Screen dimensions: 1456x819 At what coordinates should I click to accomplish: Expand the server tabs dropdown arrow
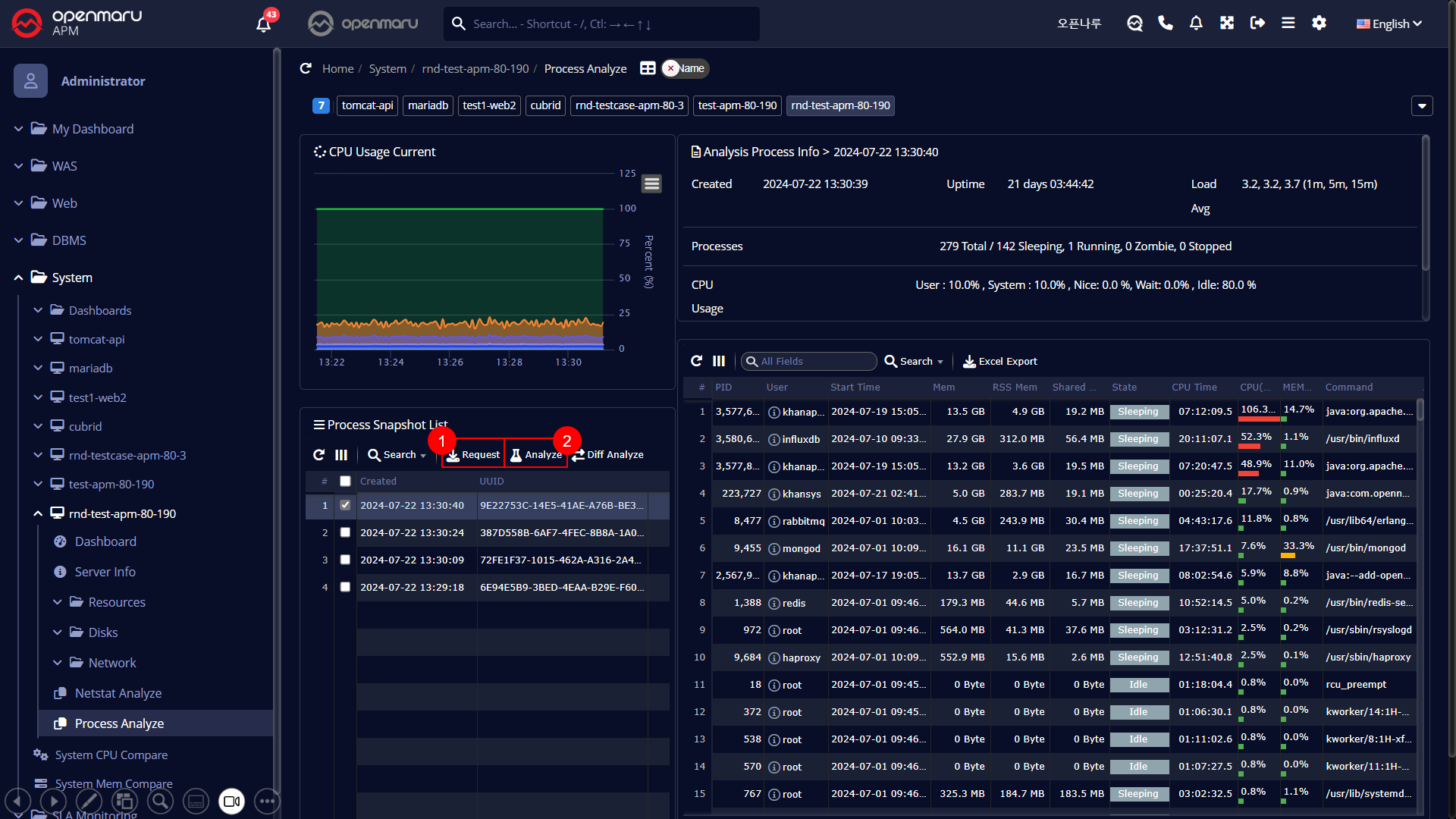1422,106
